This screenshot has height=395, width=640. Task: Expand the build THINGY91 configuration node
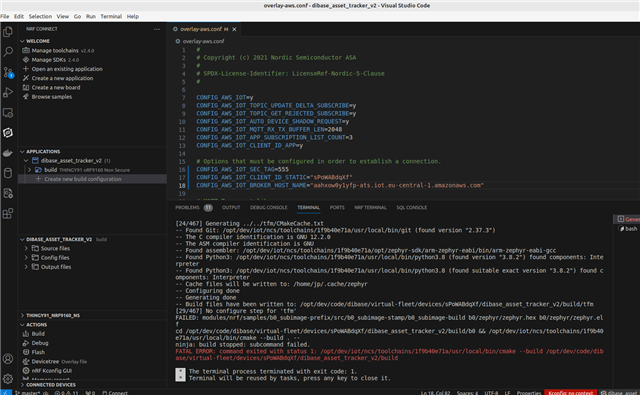[x=29, y=170]
